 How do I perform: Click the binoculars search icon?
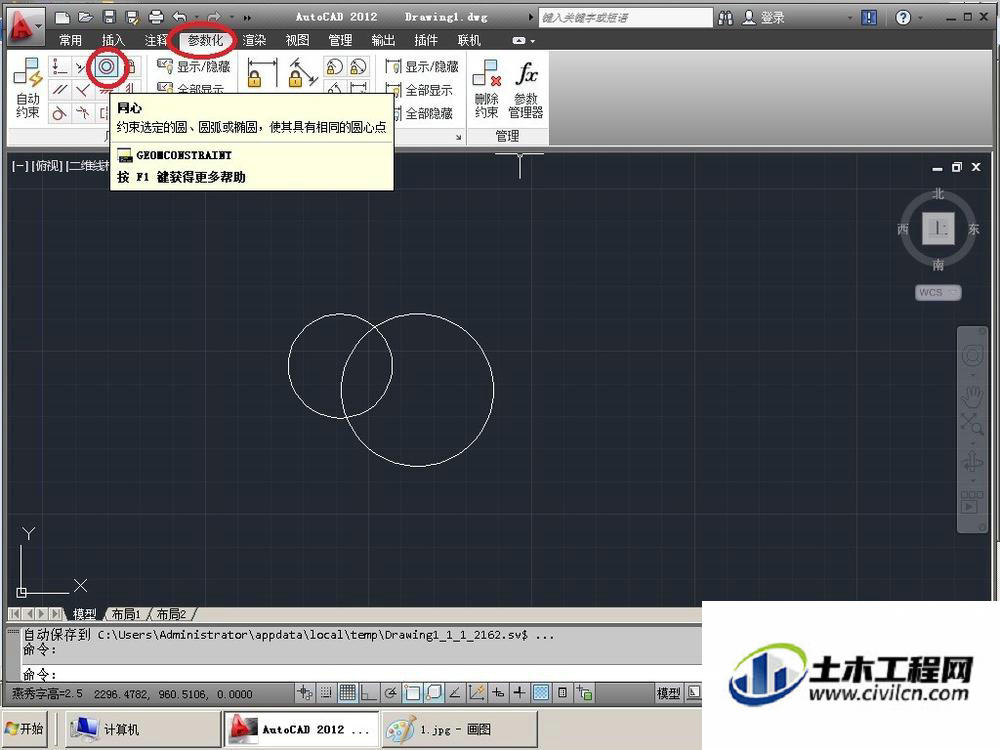point(725,17)
